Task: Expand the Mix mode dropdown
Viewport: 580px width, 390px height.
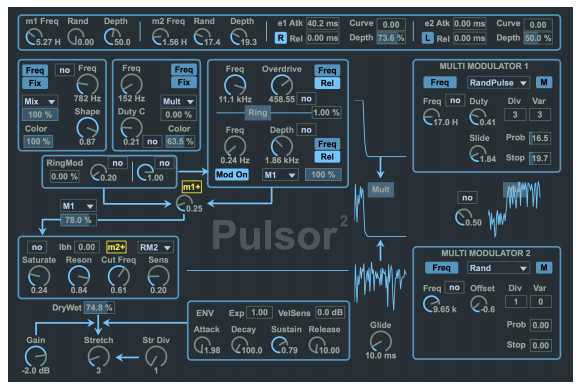Action: [x=40, y=101]
